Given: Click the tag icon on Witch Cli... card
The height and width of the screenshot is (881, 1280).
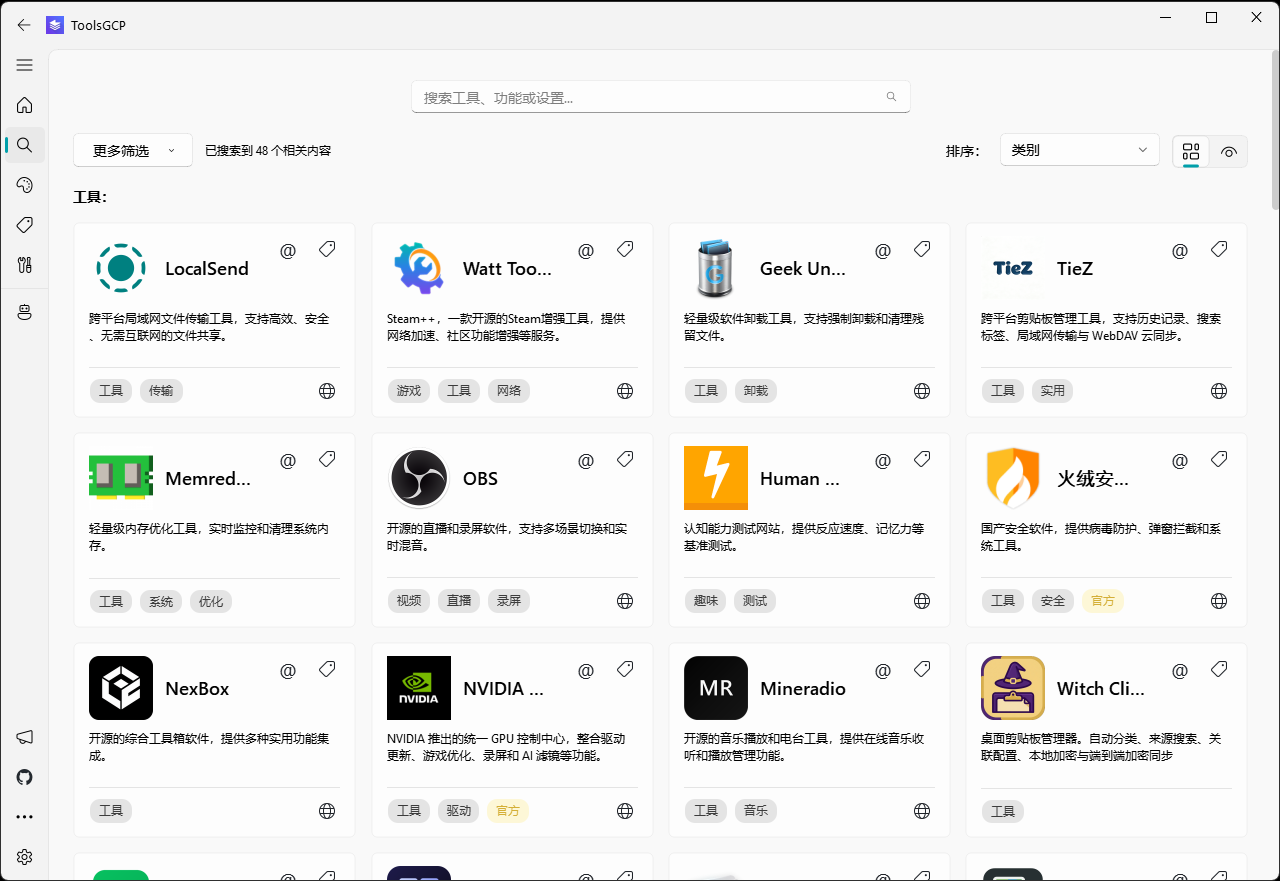Looking at the screenshot, I should pyautogui.click(x=1219, y=669).
